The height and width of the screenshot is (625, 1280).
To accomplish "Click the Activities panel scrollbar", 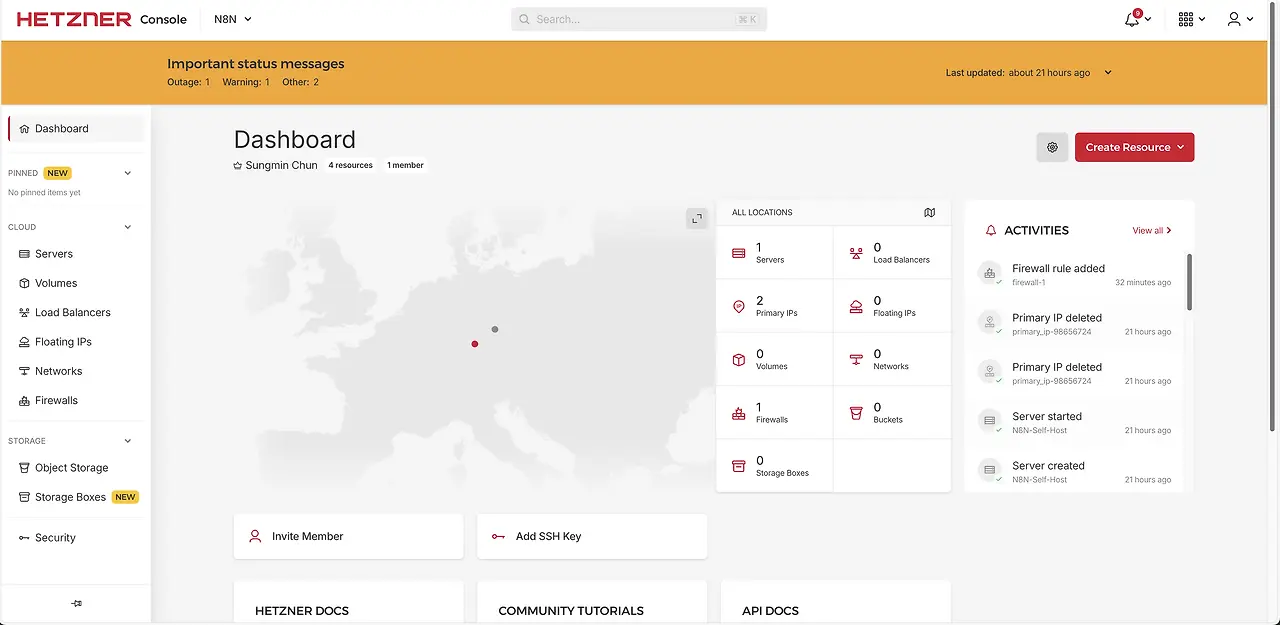I will coord(1189,281).
